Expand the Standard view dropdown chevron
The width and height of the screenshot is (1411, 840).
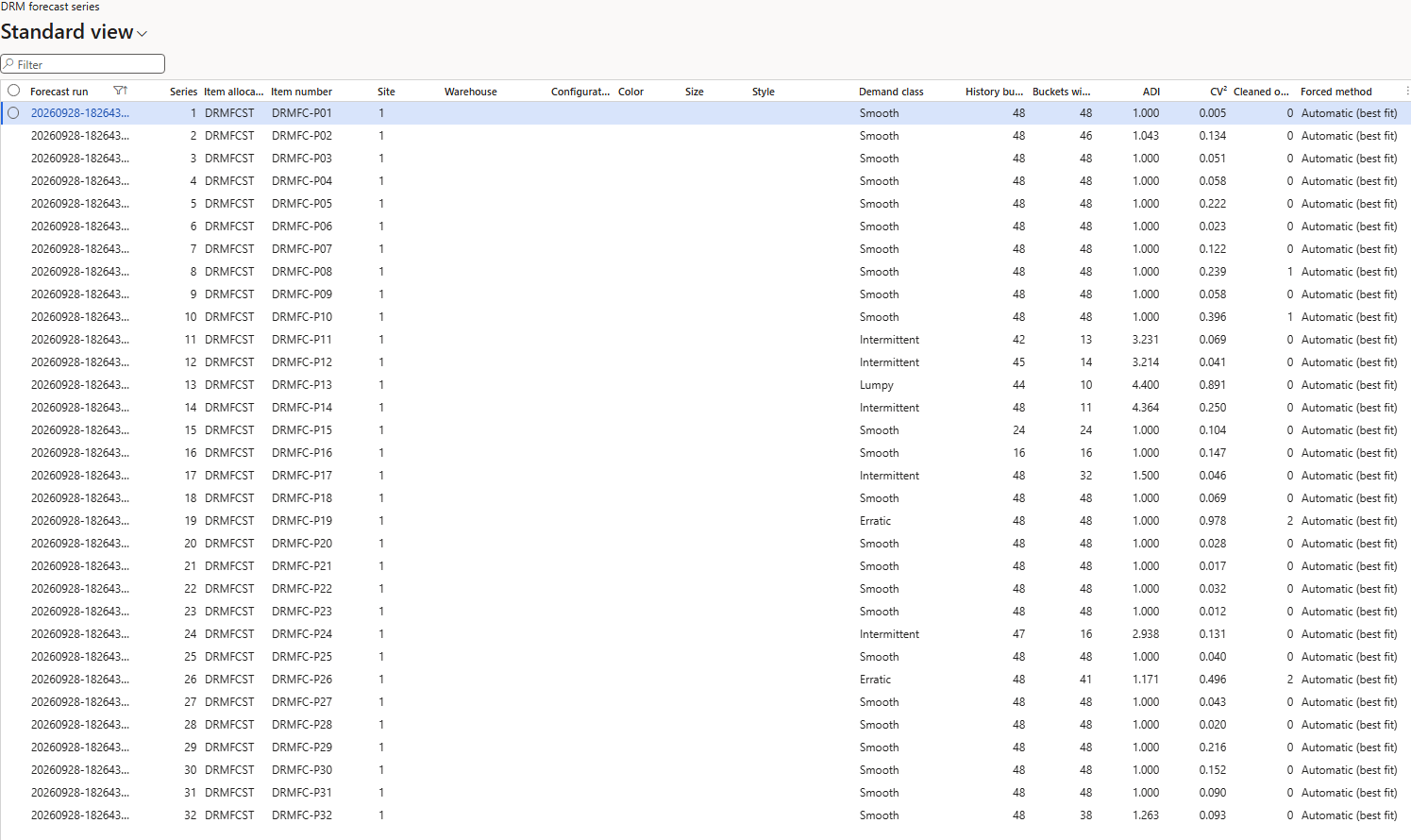coord(143,34)
